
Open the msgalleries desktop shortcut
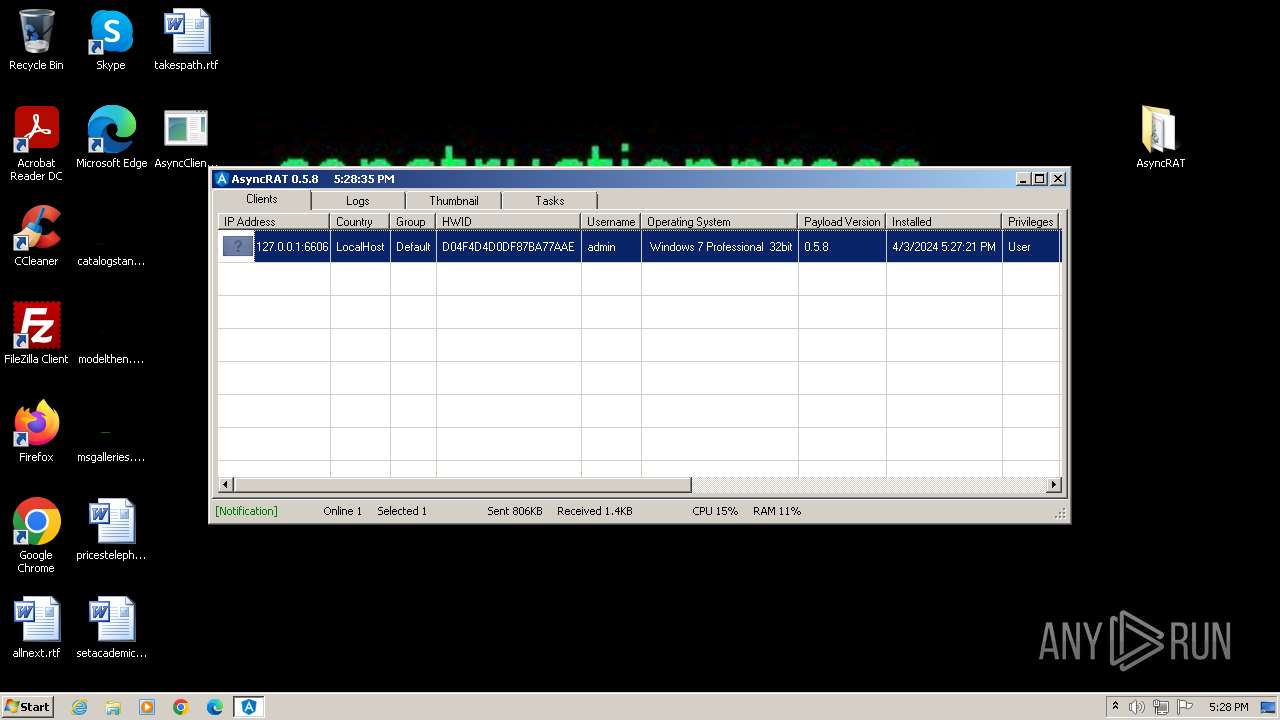pyautogui.click(x=111, y=432)
